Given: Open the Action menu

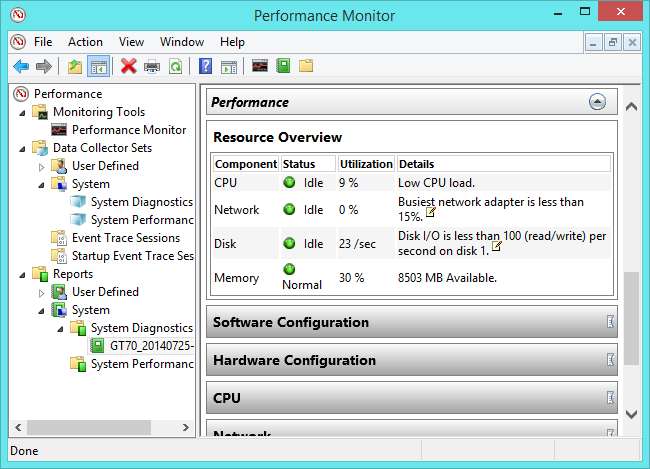Looking at the screenshot, I should click(85, 42).
